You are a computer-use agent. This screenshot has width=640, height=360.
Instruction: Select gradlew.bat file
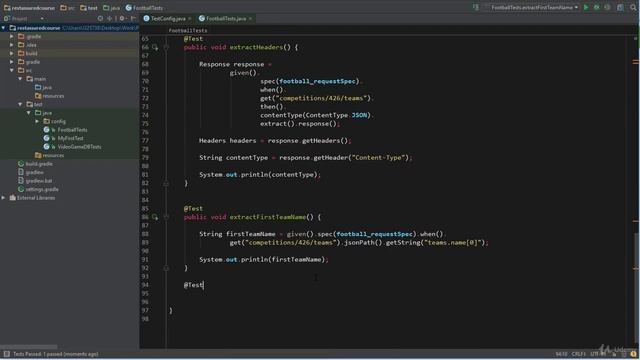point(35,181)
